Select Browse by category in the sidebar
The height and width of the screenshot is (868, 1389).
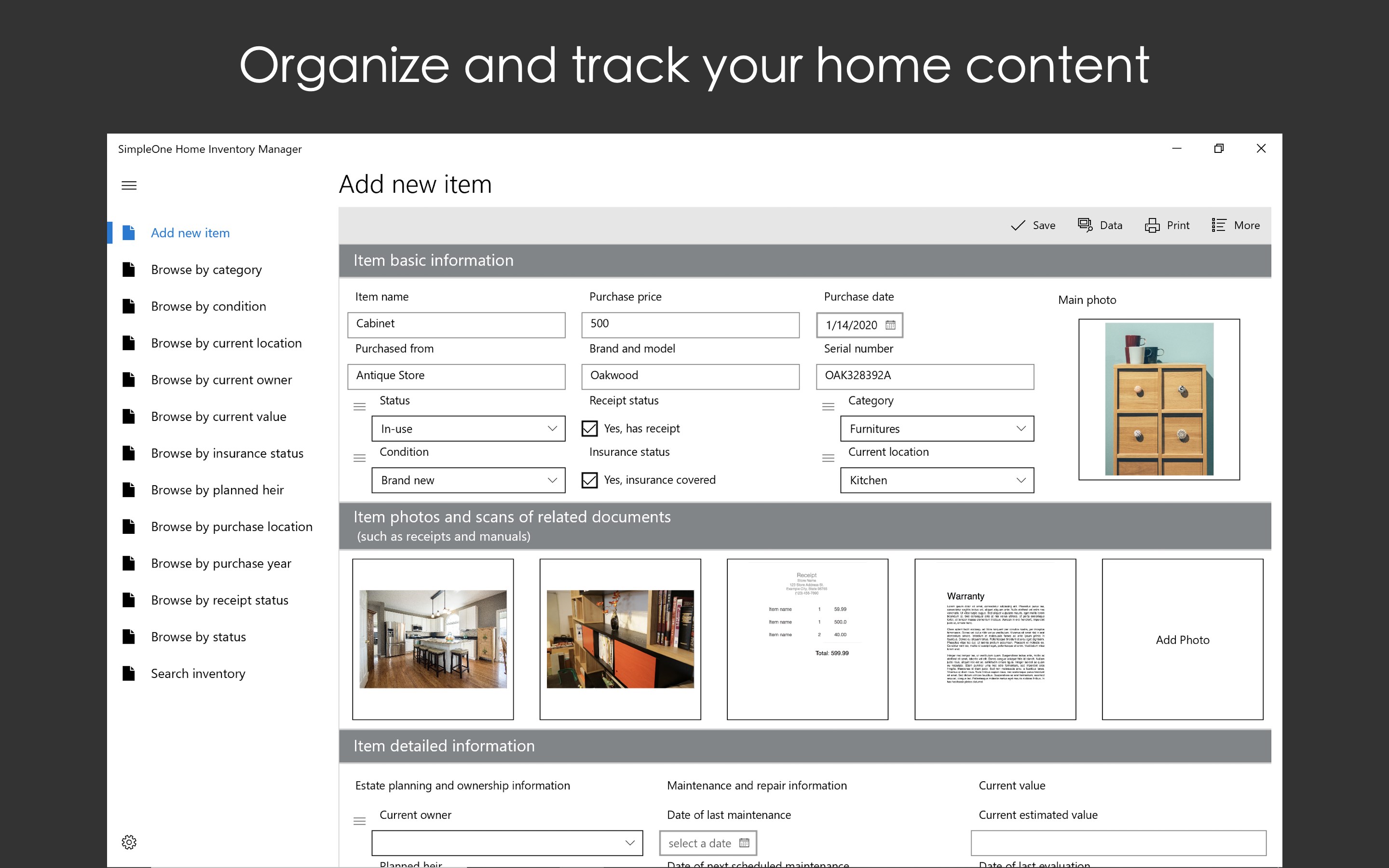coord(206,269)
